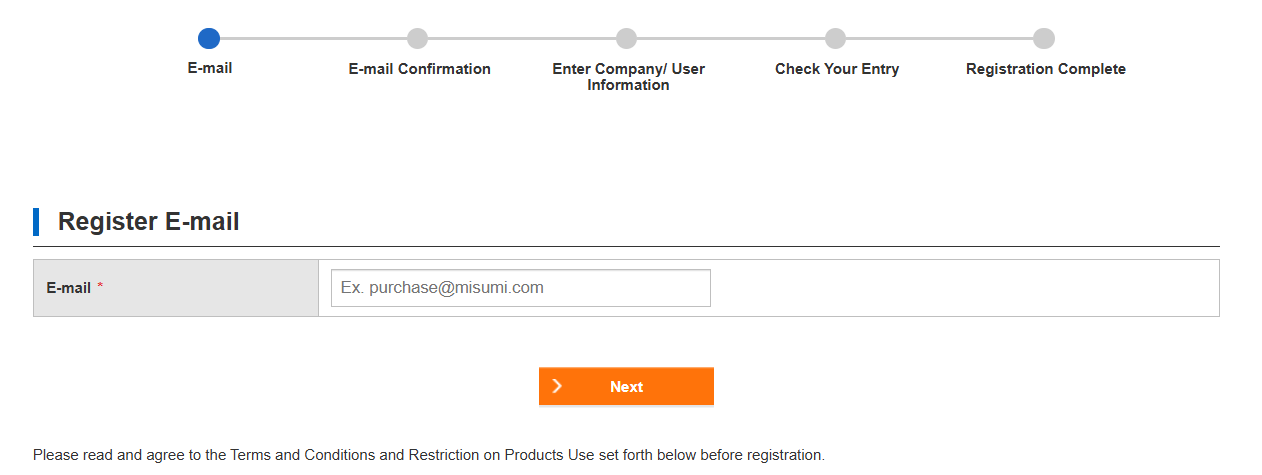Click progress line between E-mail and E-mail Confirmation
The width and height of the screenshot is (1262, 475).
[313, 39]
